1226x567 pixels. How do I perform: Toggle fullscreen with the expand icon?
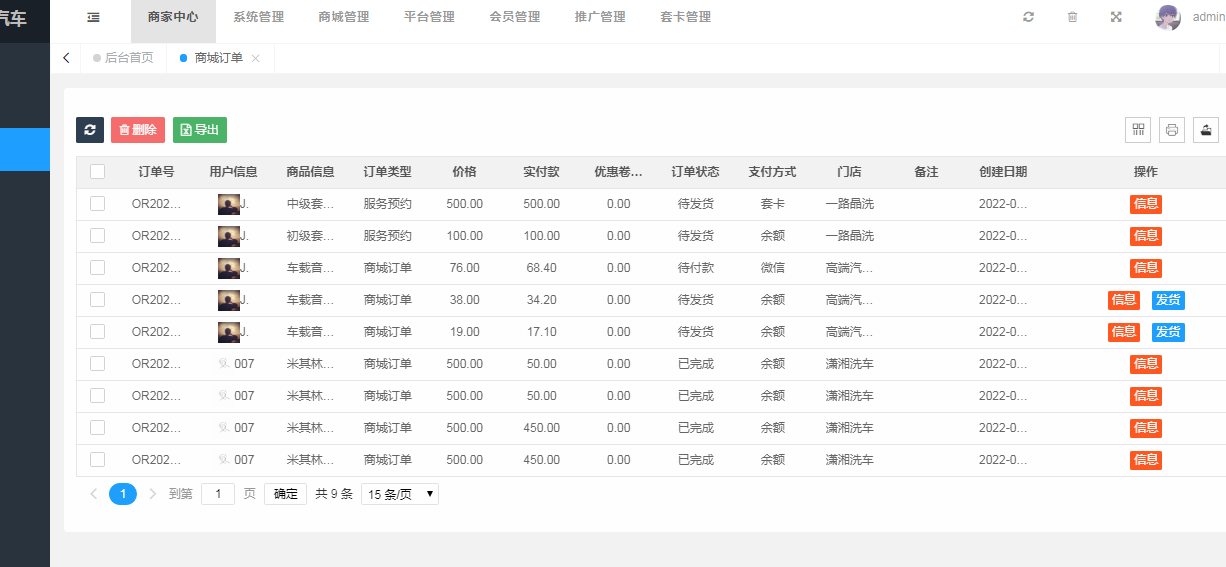click(x=1116, y=17)
